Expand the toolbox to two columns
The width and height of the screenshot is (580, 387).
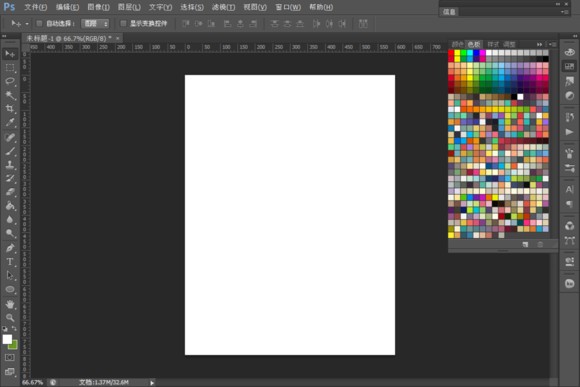[x=4, y=36]
